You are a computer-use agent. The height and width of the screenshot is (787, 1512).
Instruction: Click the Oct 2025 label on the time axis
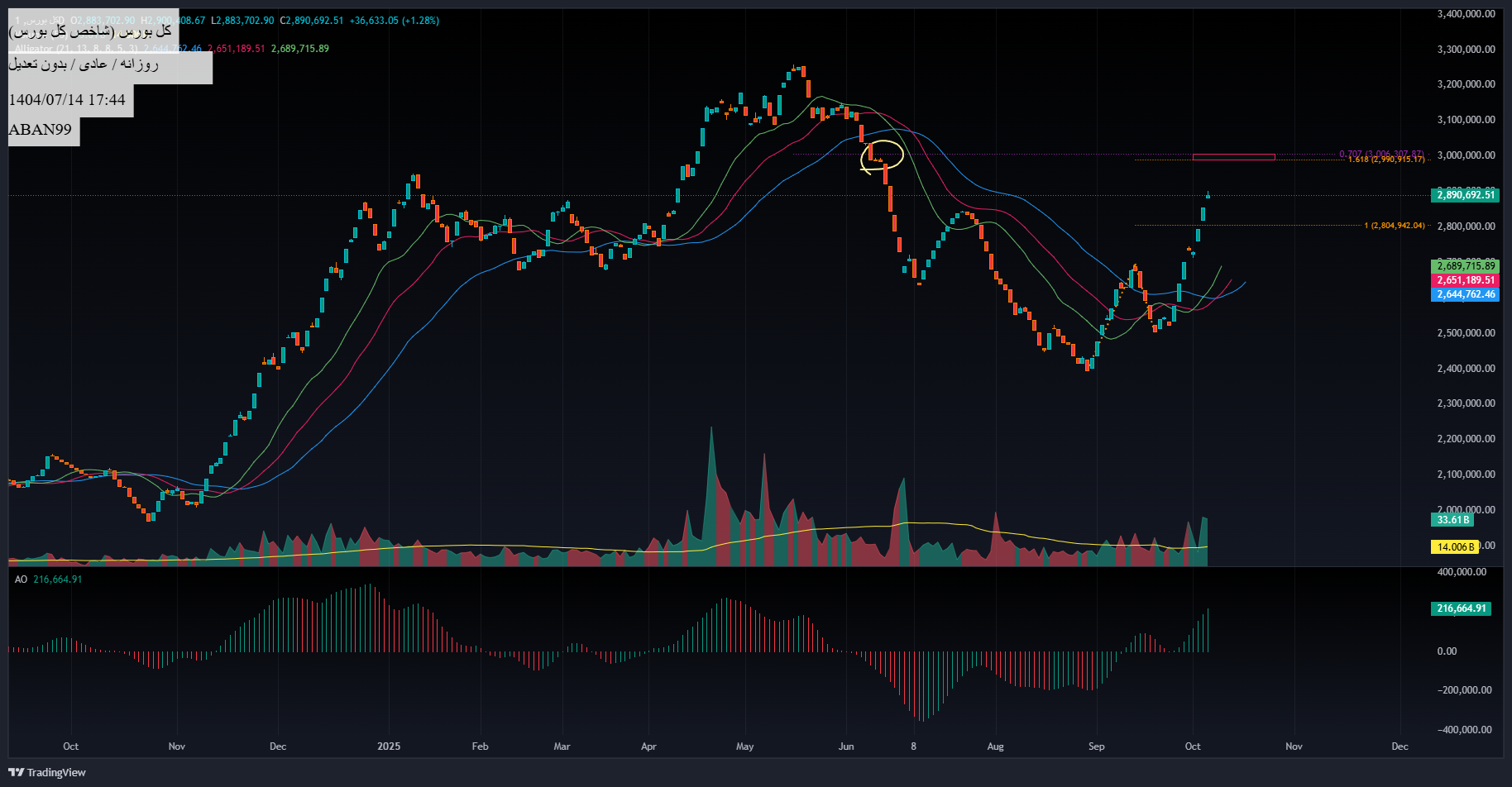pyautogui.click(x=1192, y=746)
